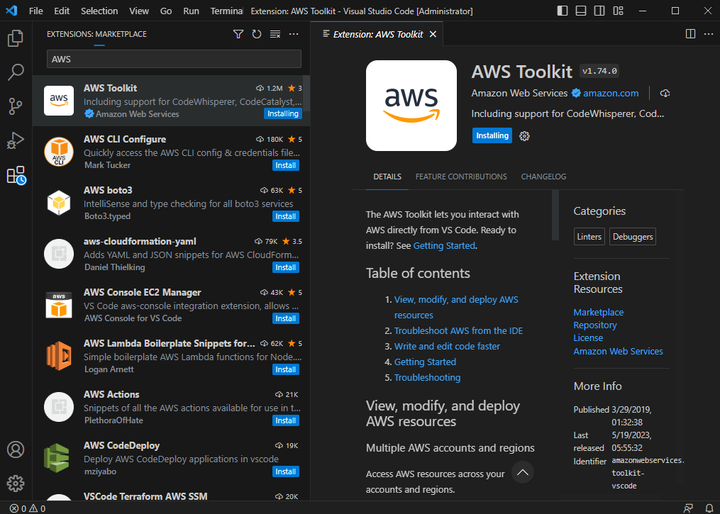
Task: Open the Selection menu
Action: click(99, 11)
